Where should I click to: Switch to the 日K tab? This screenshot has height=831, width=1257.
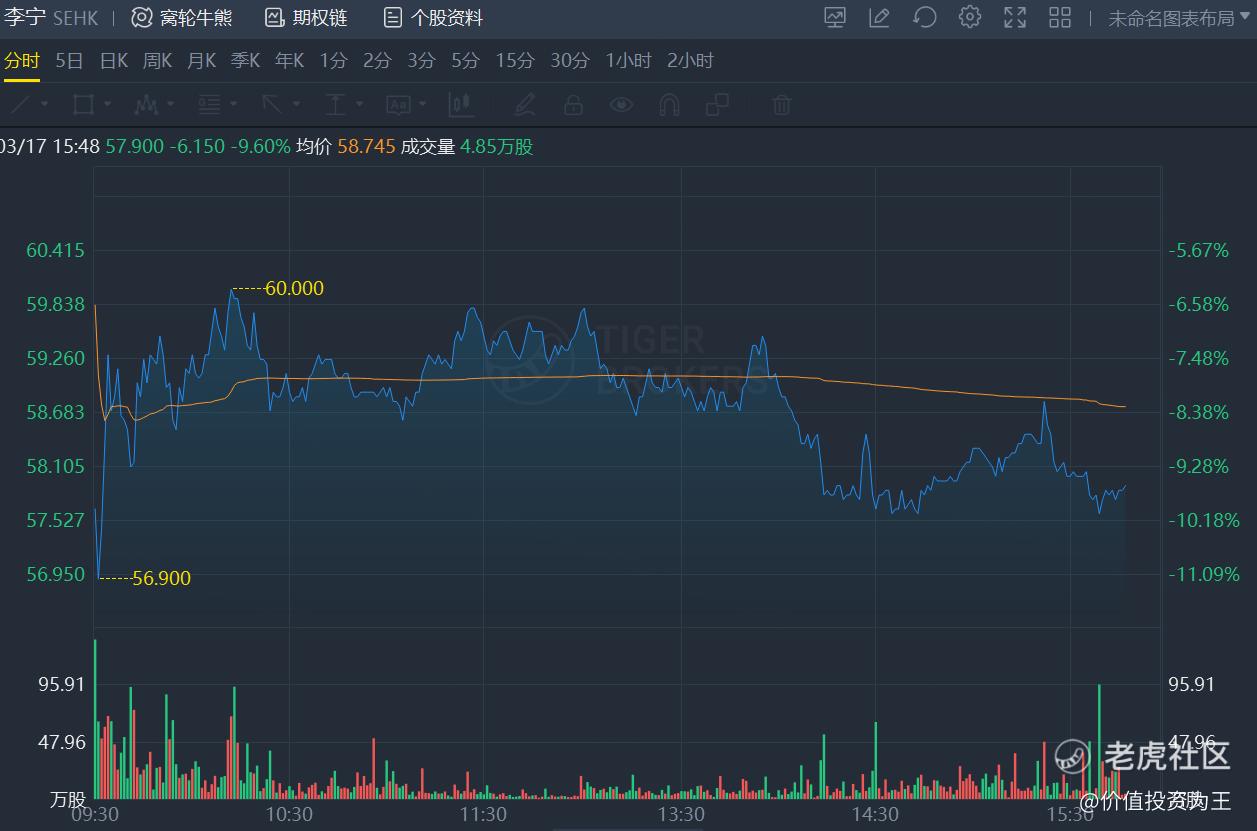pyautogui.click(x=113, y=61)
